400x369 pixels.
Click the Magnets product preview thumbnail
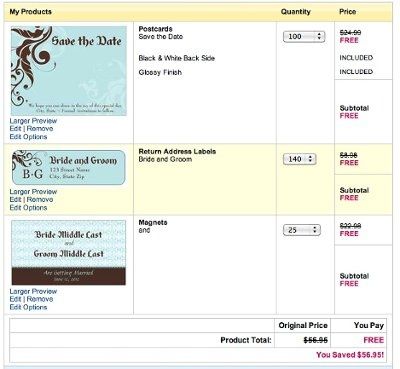69,253
